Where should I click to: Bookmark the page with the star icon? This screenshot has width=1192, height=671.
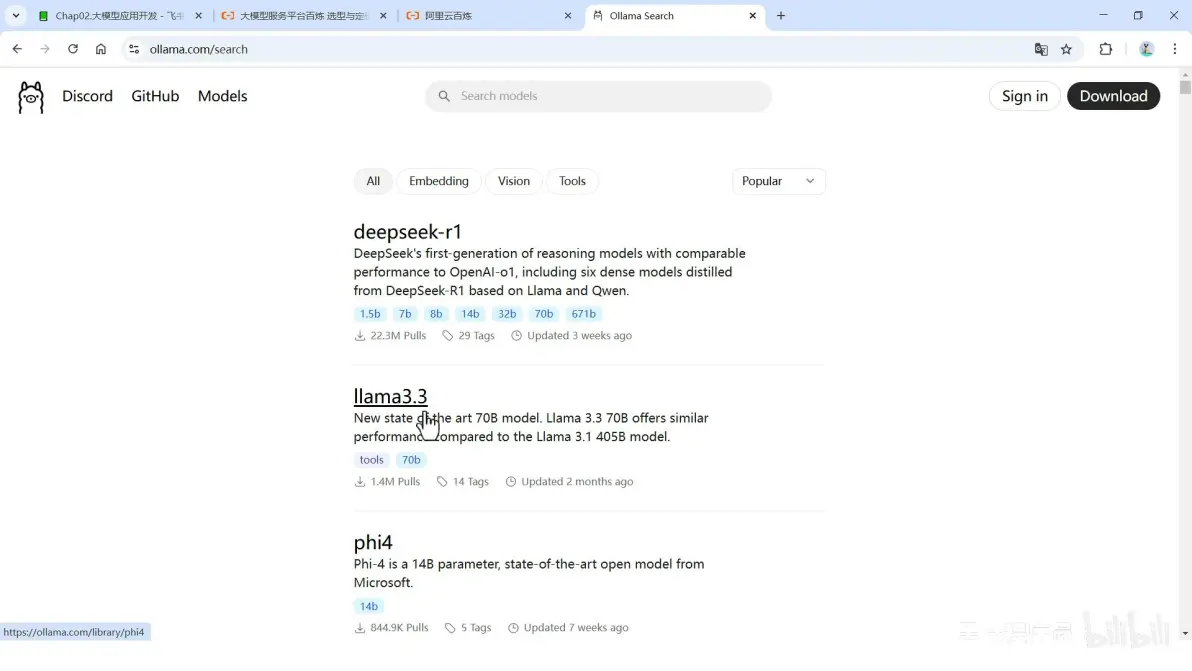point(1066,49)
